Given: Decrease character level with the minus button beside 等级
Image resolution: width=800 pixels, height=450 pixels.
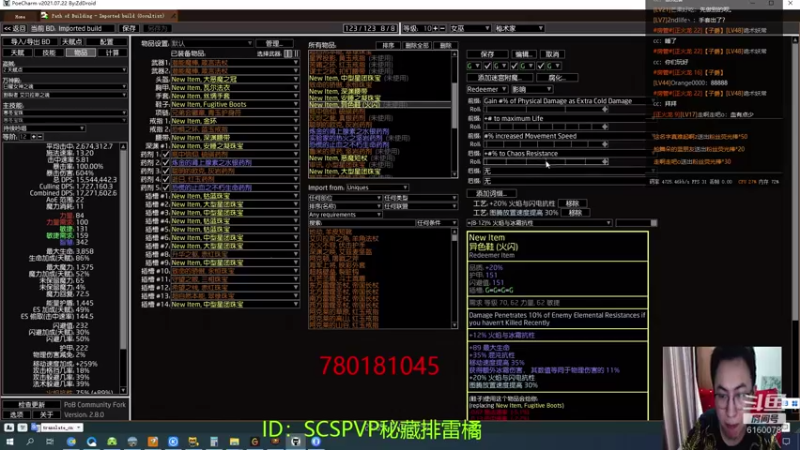Looking at the screenshot, I should pos(442,29).
